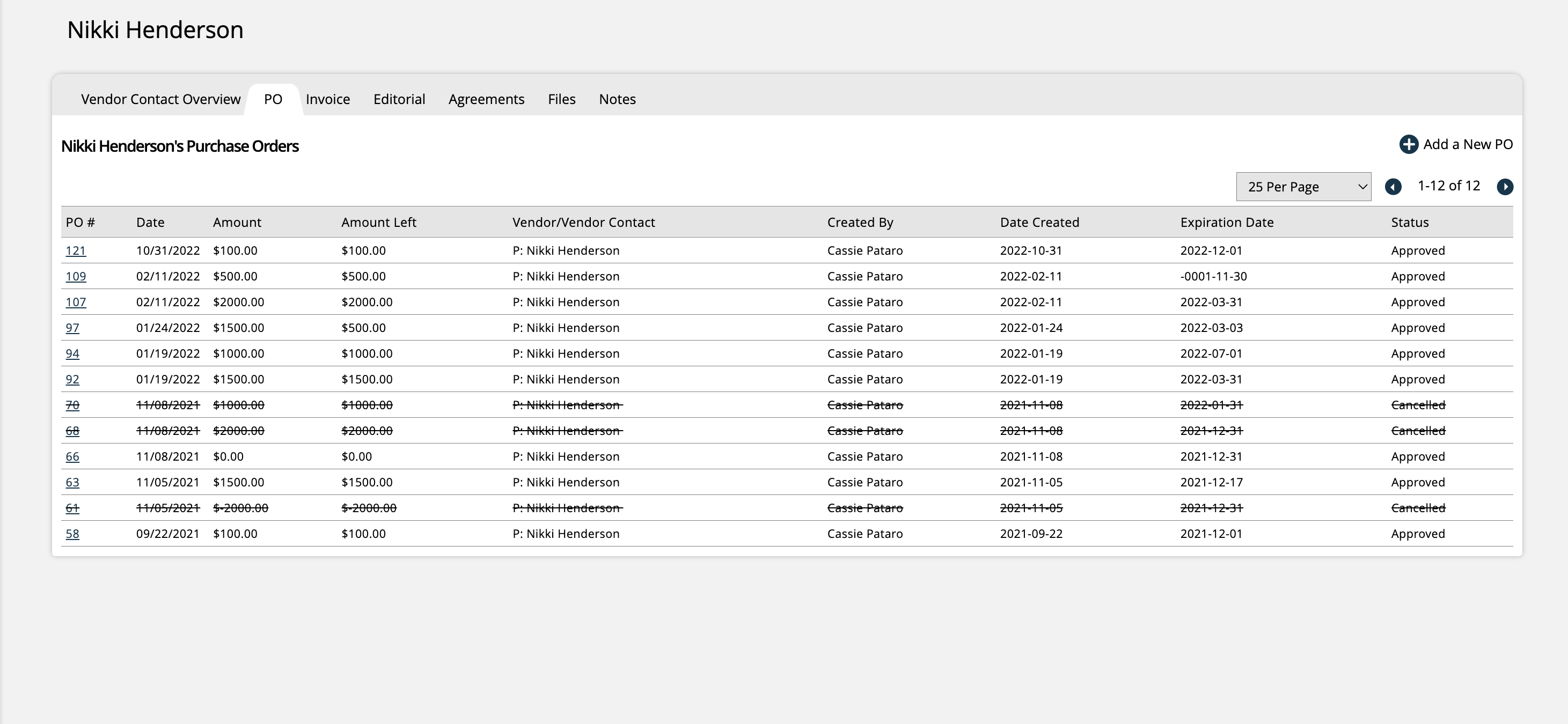Click the Add a New PO text
This screenshot has width=1568, height=724.
pos(1468,144)
